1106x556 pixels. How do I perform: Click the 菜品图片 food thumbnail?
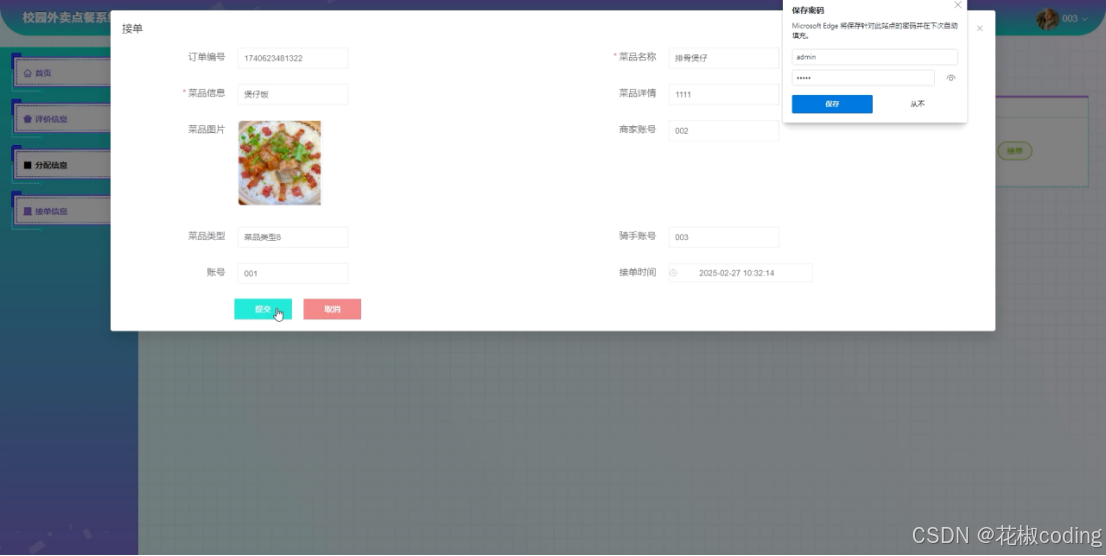click(x=279, y=163)
